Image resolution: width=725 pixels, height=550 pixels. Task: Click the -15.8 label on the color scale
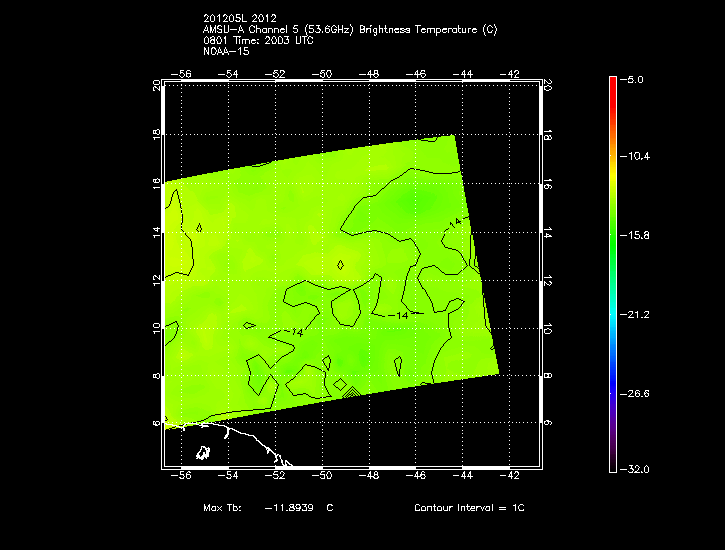coord(636,236)
